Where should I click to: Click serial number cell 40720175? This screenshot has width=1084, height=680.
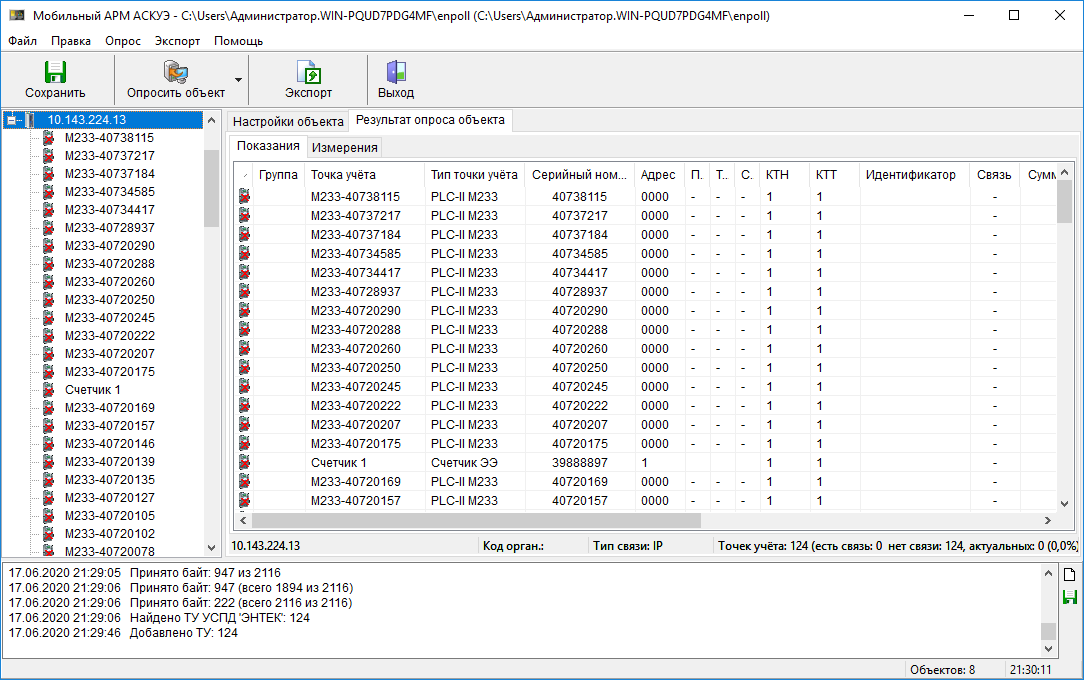click(579, 444)
